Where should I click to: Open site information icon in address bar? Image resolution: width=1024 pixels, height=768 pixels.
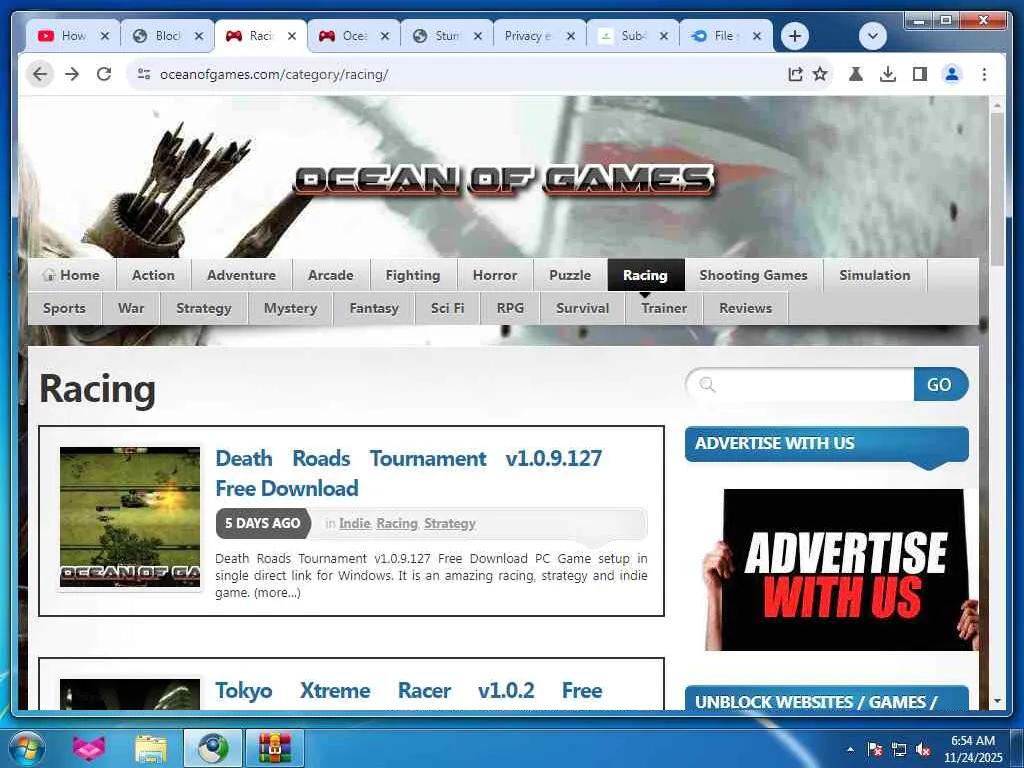point(144,74)
